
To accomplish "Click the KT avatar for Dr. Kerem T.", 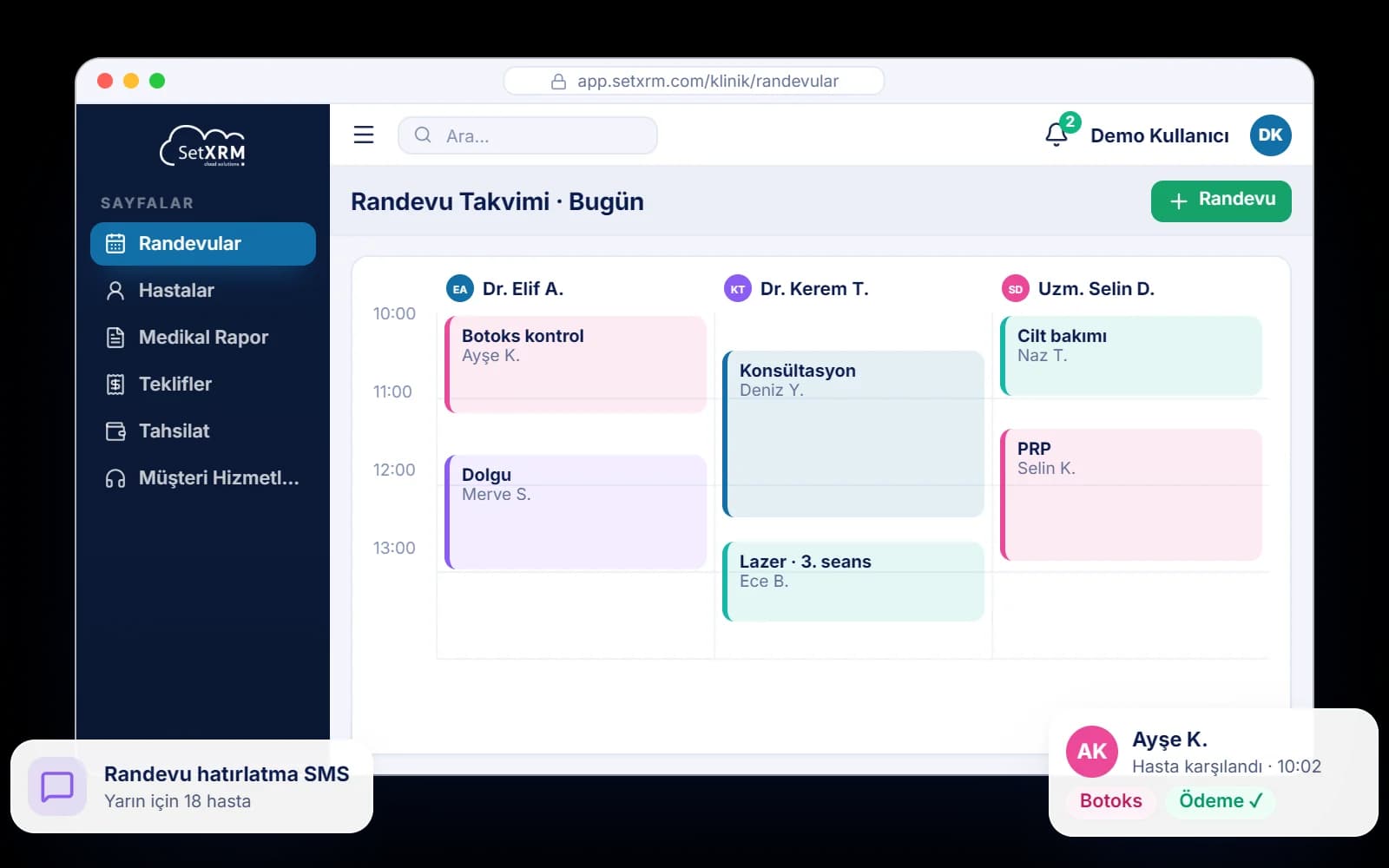I will point(738,289).
